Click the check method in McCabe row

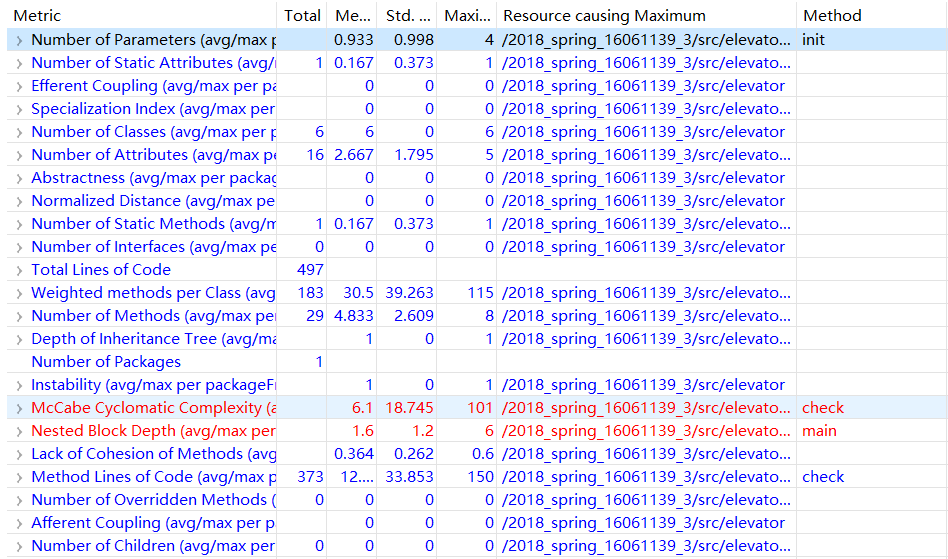[x=823, y=408]
